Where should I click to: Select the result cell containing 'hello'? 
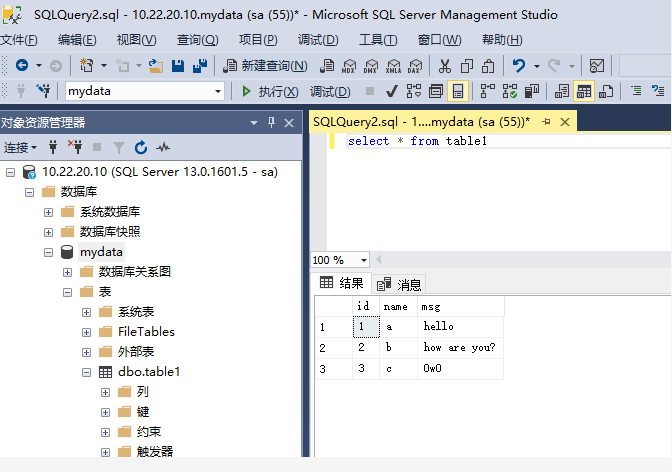coord(438,326)
